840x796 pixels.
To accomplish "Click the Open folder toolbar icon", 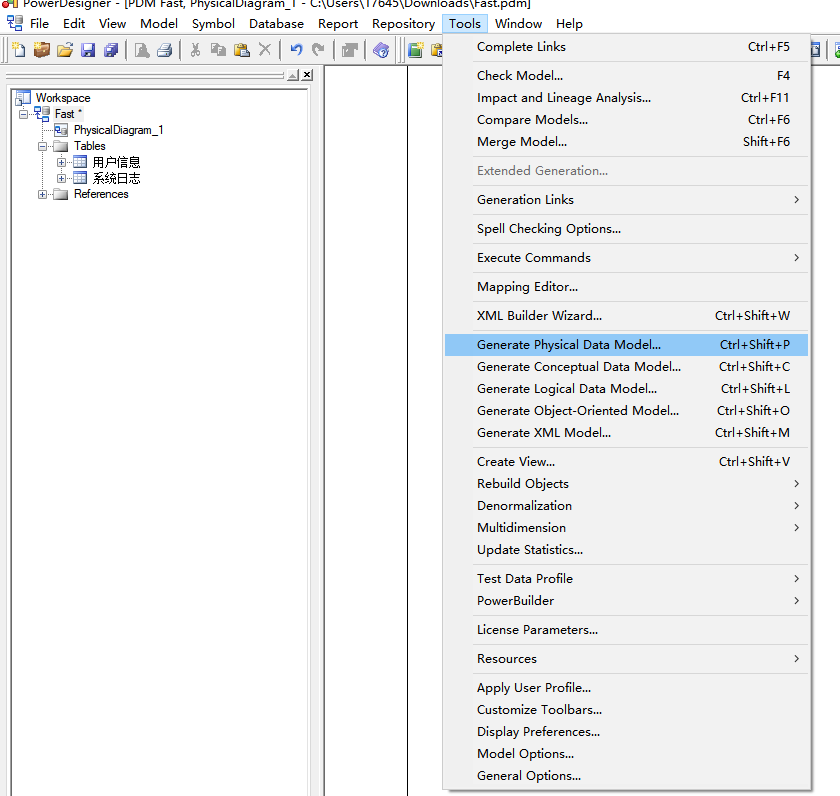I will (65, 50).
